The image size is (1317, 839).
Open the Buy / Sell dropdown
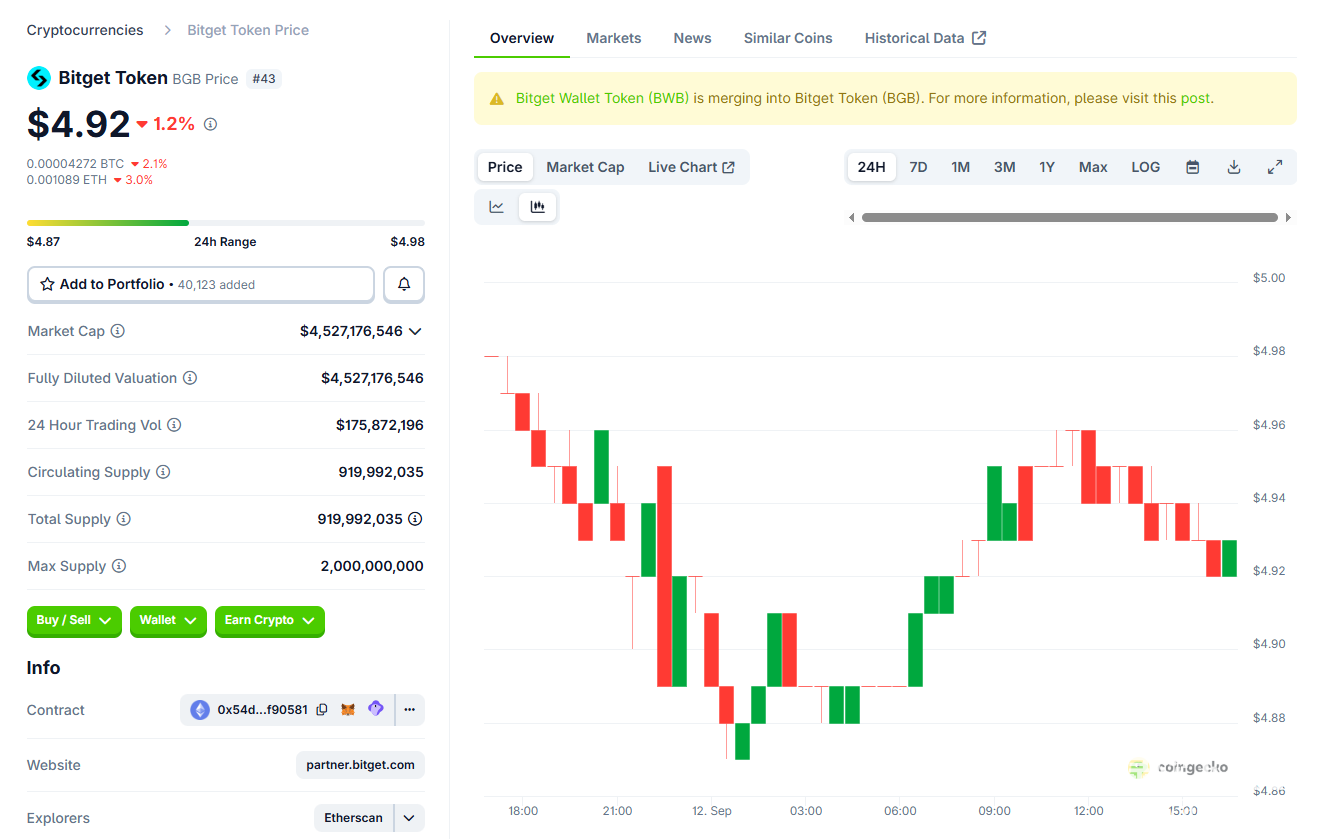74,621
